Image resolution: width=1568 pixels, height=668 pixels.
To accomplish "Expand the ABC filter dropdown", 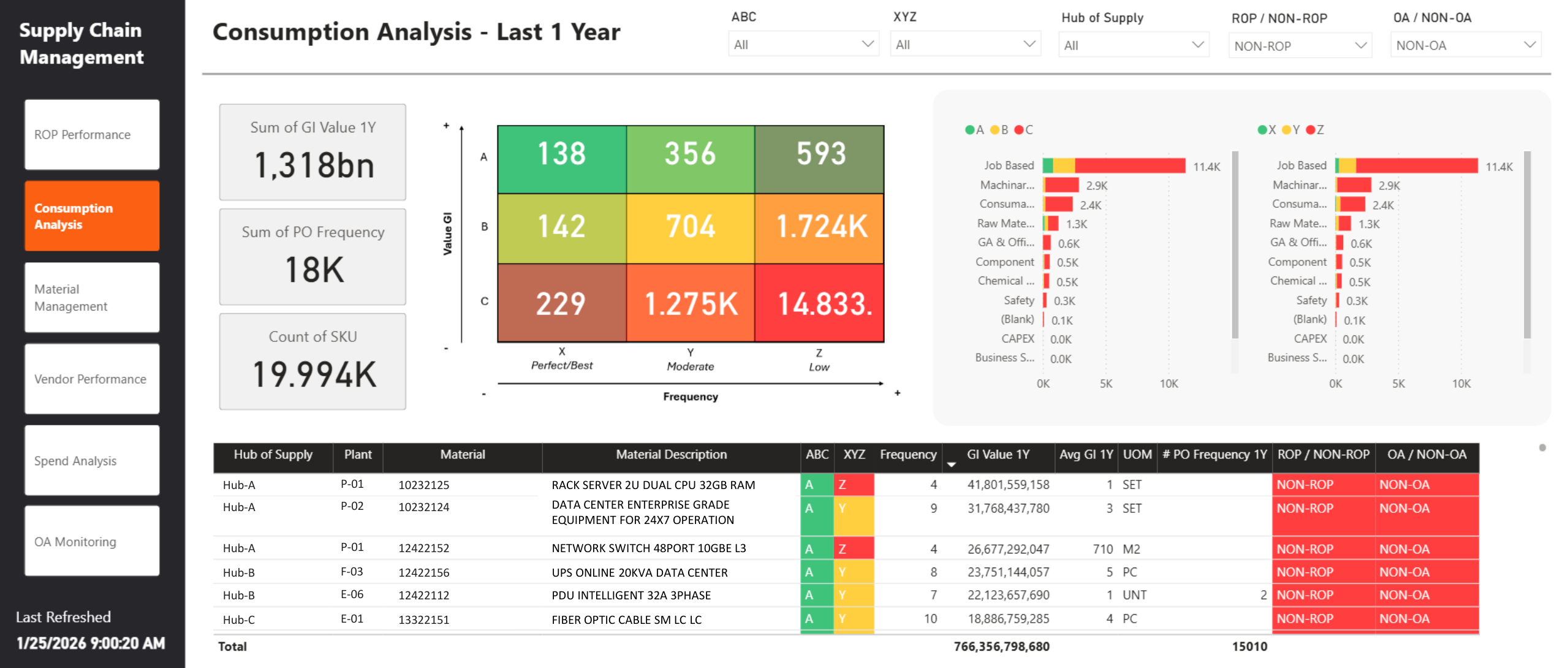I will [803, 44].
